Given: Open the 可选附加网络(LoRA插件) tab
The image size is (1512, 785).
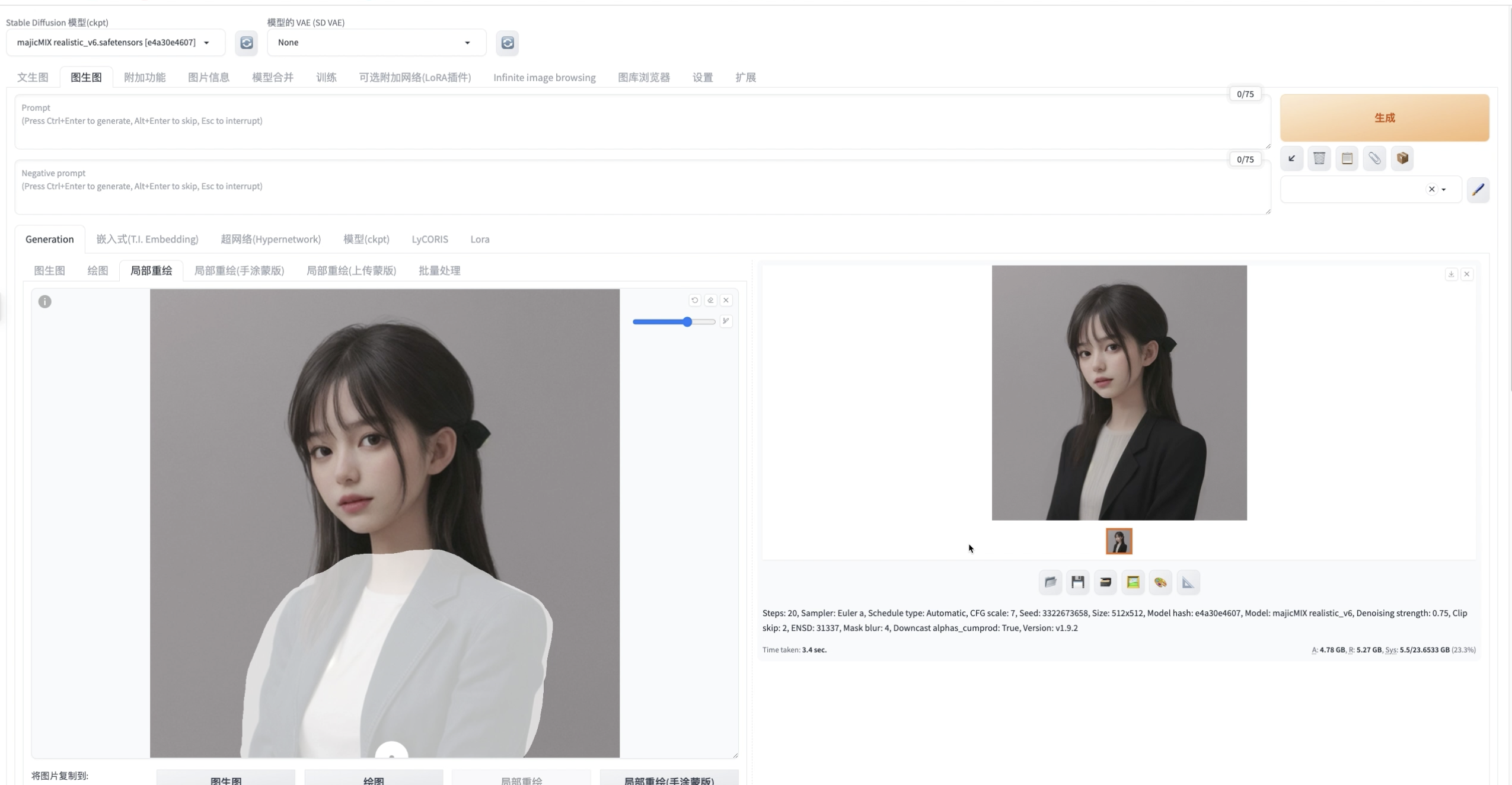Looking at the screenshot, I should click(415, 77).
